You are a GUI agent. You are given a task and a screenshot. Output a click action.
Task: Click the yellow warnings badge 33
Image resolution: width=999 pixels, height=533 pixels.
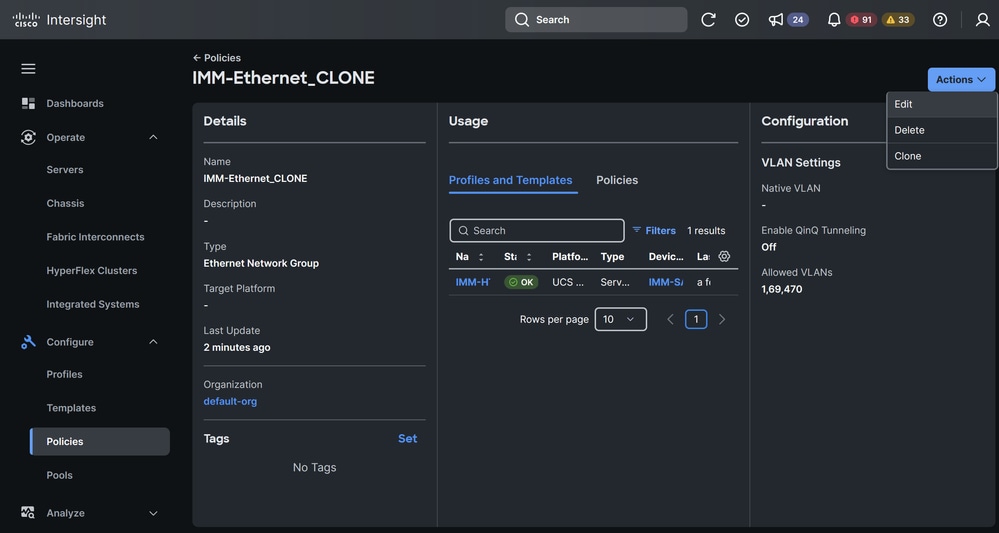coord(898,20)
